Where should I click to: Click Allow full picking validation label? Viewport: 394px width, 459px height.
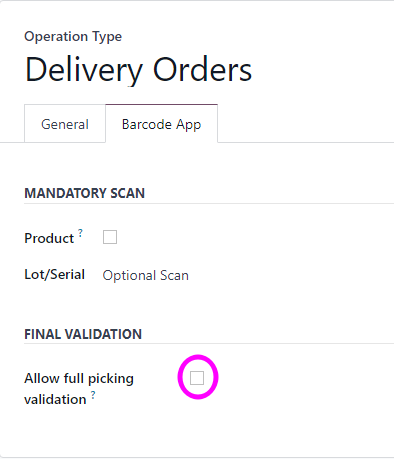pos(79,389)
